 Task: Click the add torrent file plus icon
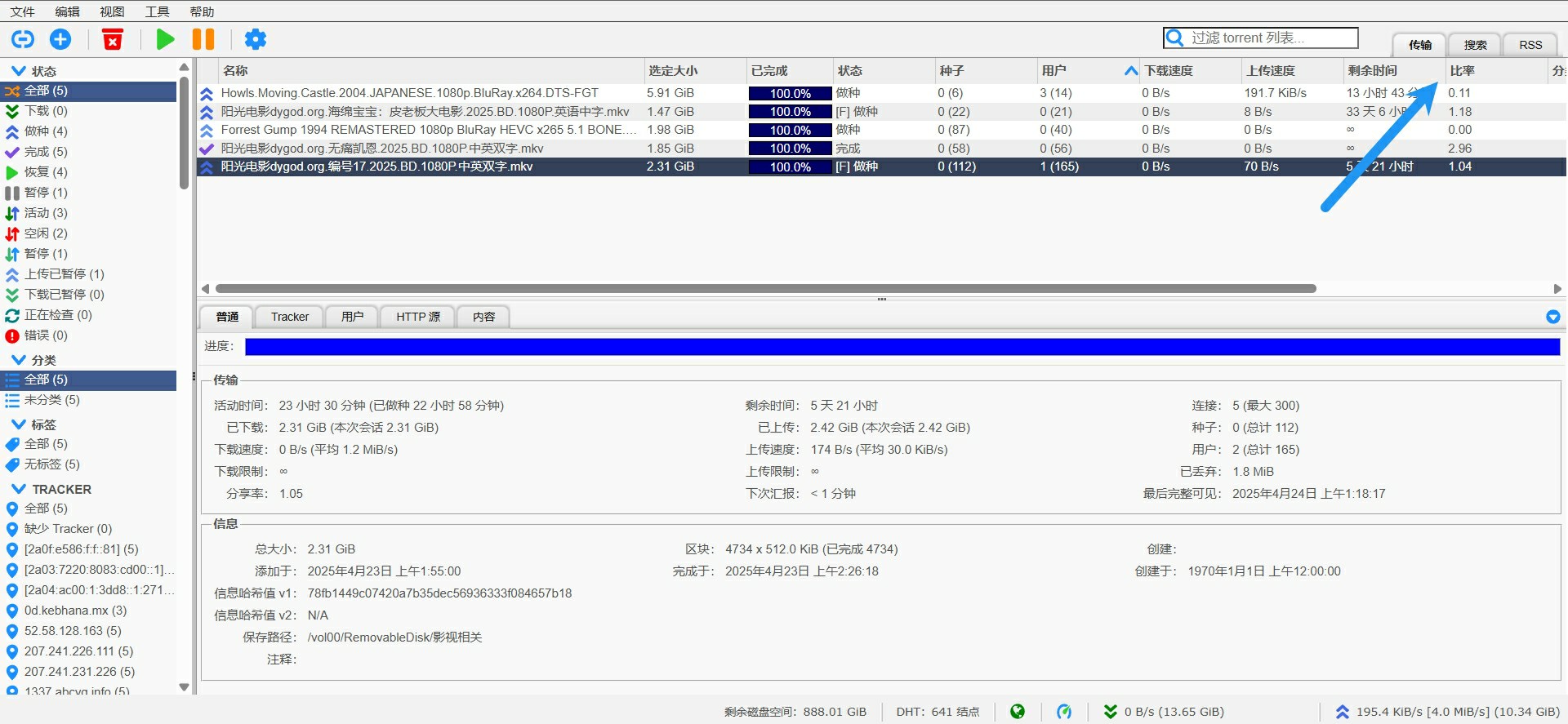[60, 39]
